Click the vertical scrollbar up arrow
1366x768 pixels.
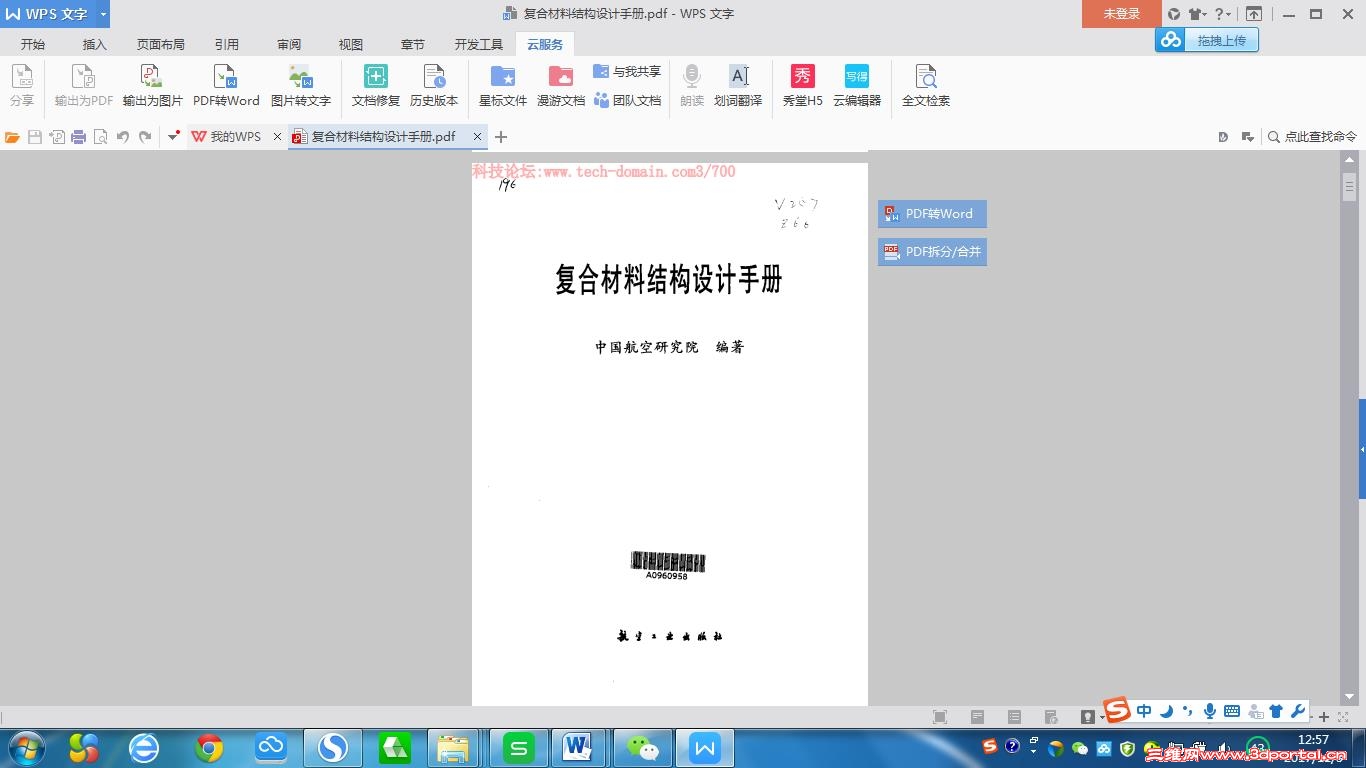[x=1350, y=159]
